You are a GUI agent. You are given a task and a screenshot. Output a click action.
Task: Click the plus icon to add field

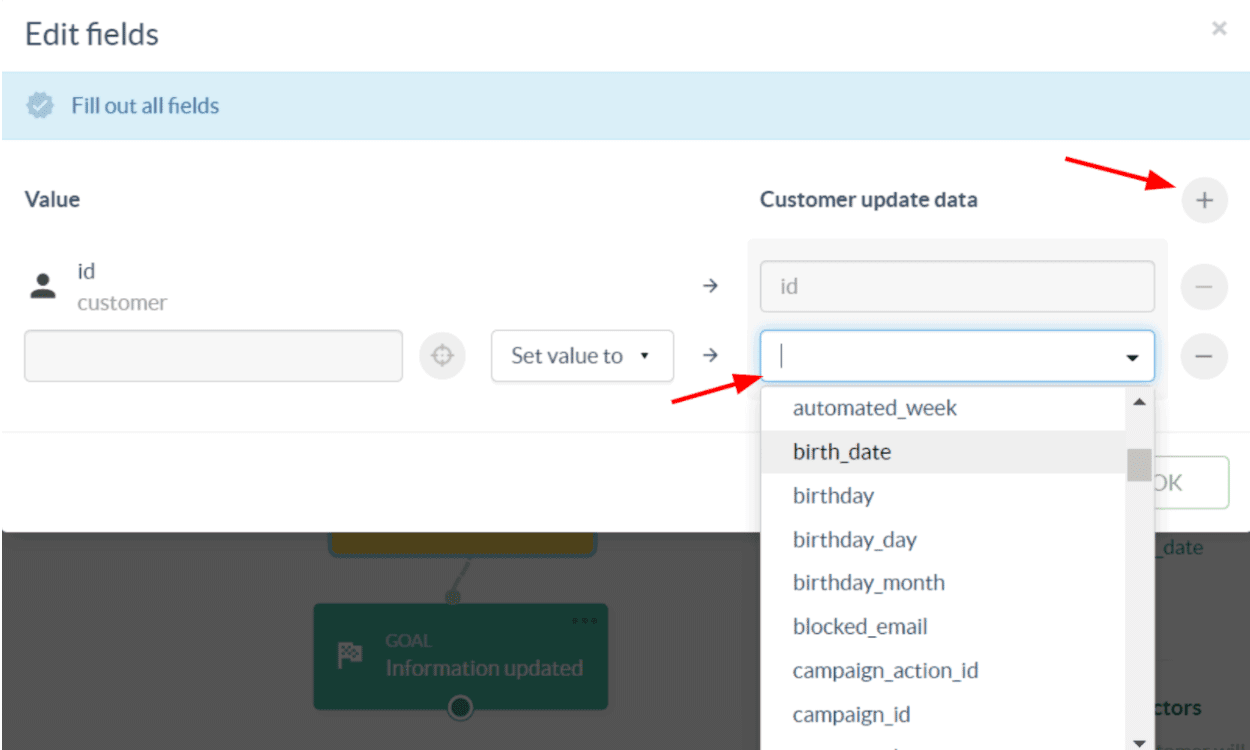click(x=1204, y=200)
